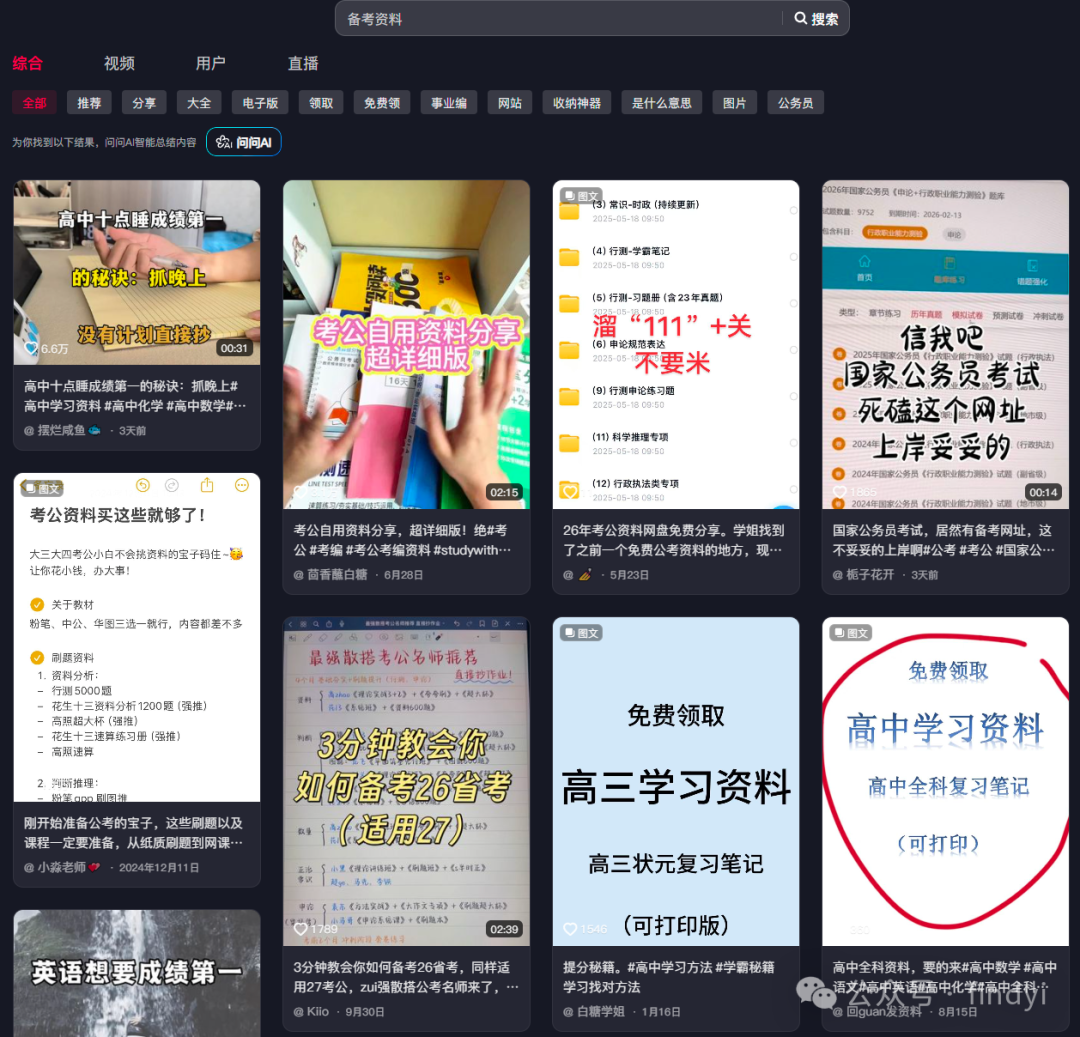Click title 刚开始准备公考的宝子
Screen dimensions: 1080x1037
click(134, 832)
